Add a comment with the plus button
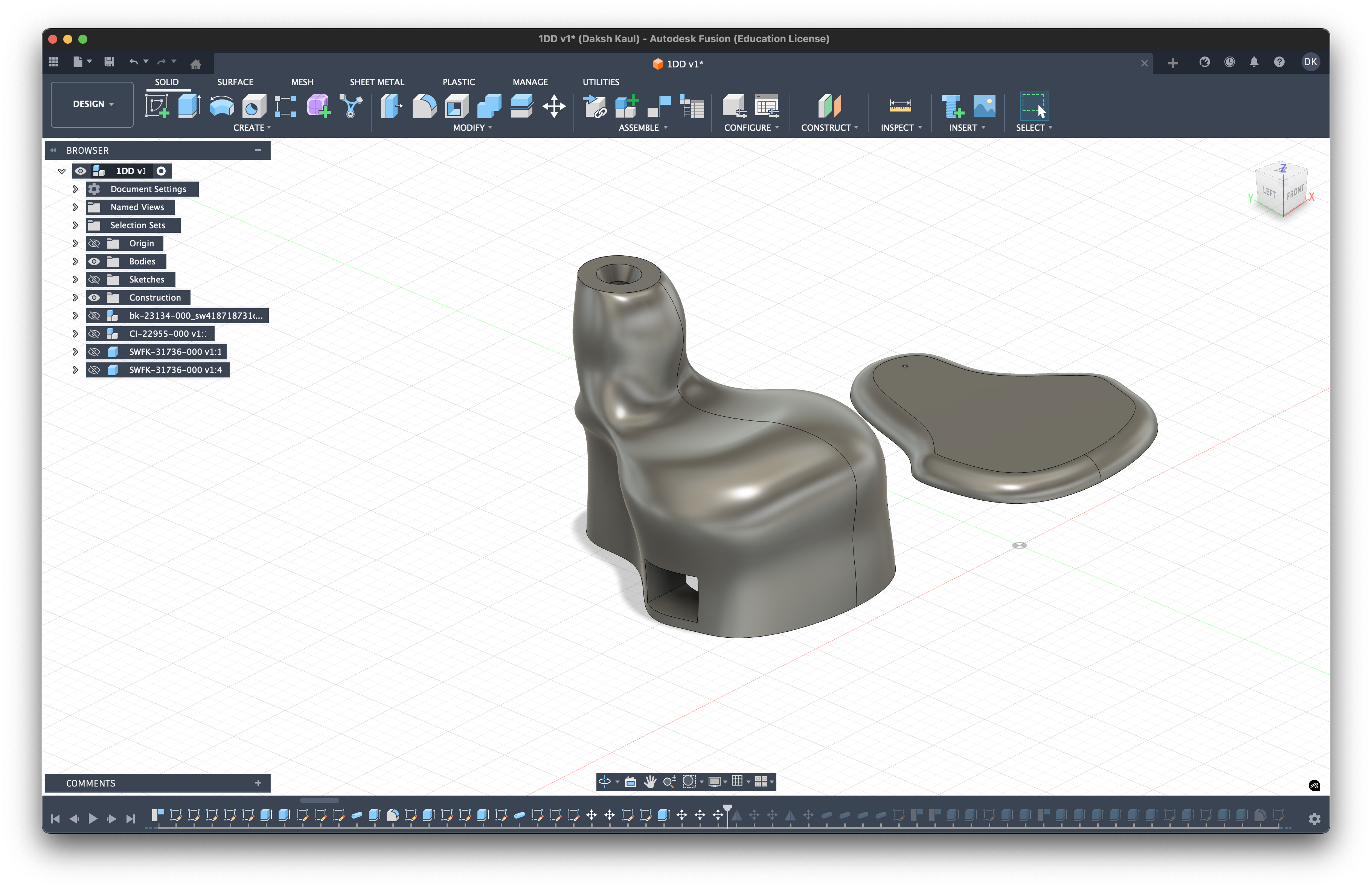This screenshot has height=889, width=1372. [258, 783]
